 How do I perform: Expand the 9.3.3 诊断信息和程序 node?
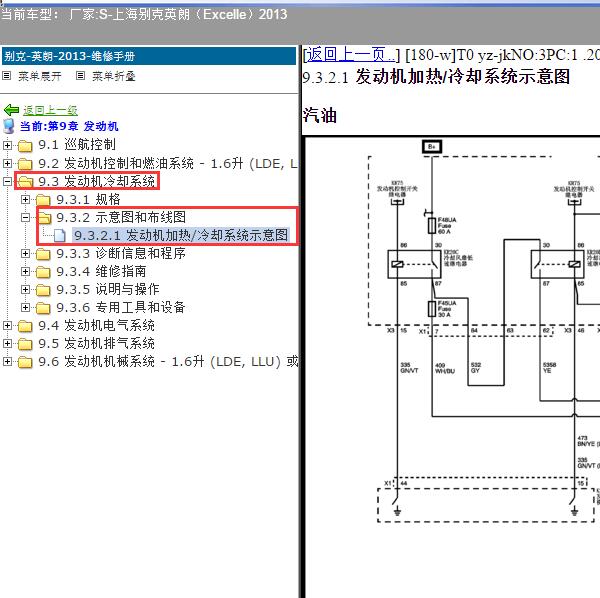(25, 253)
